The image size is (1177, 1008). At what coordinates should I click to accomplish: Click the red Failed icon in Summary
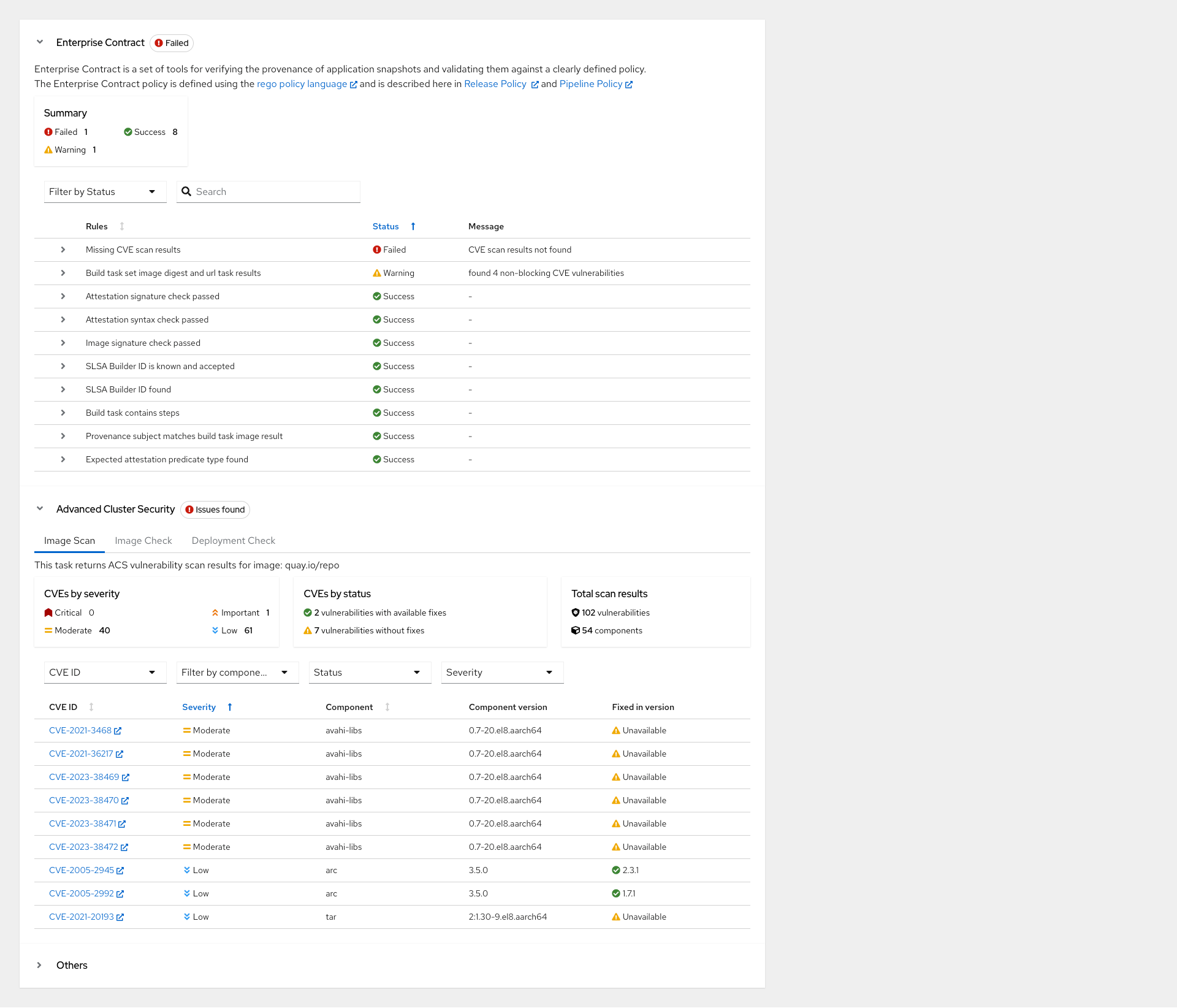[x=48, y=132]
